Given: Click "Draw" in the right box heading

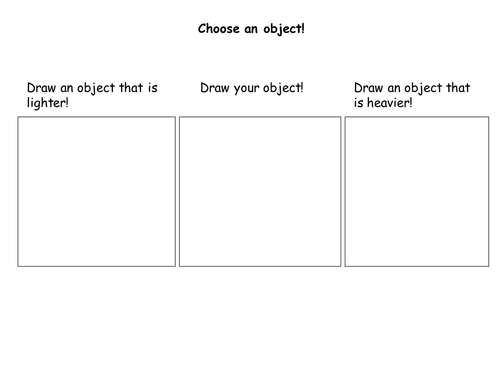Looking at the screenshot, I should 368,88.
